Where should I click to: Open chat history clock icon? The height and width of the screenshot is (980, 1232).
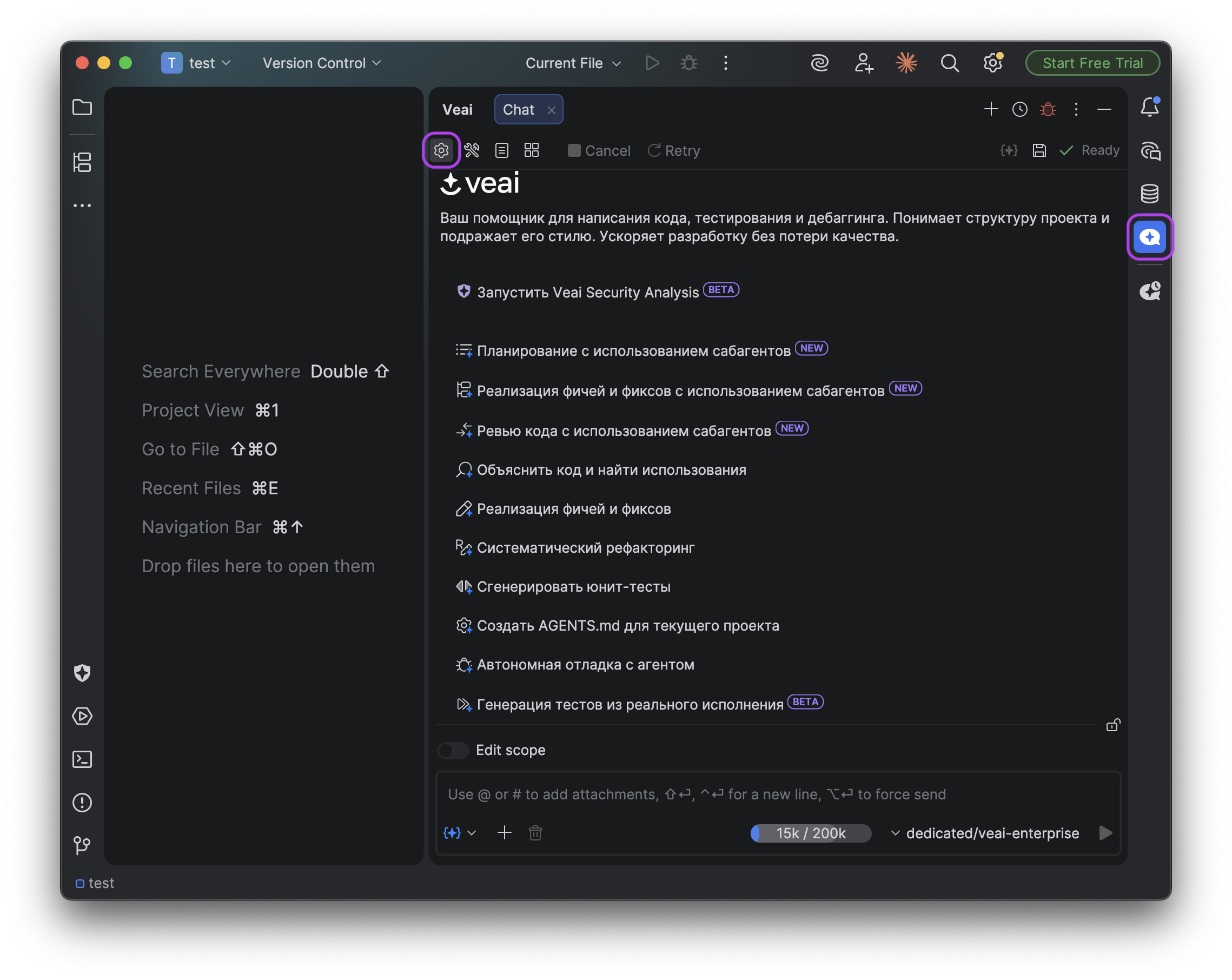click(1019, 109)
